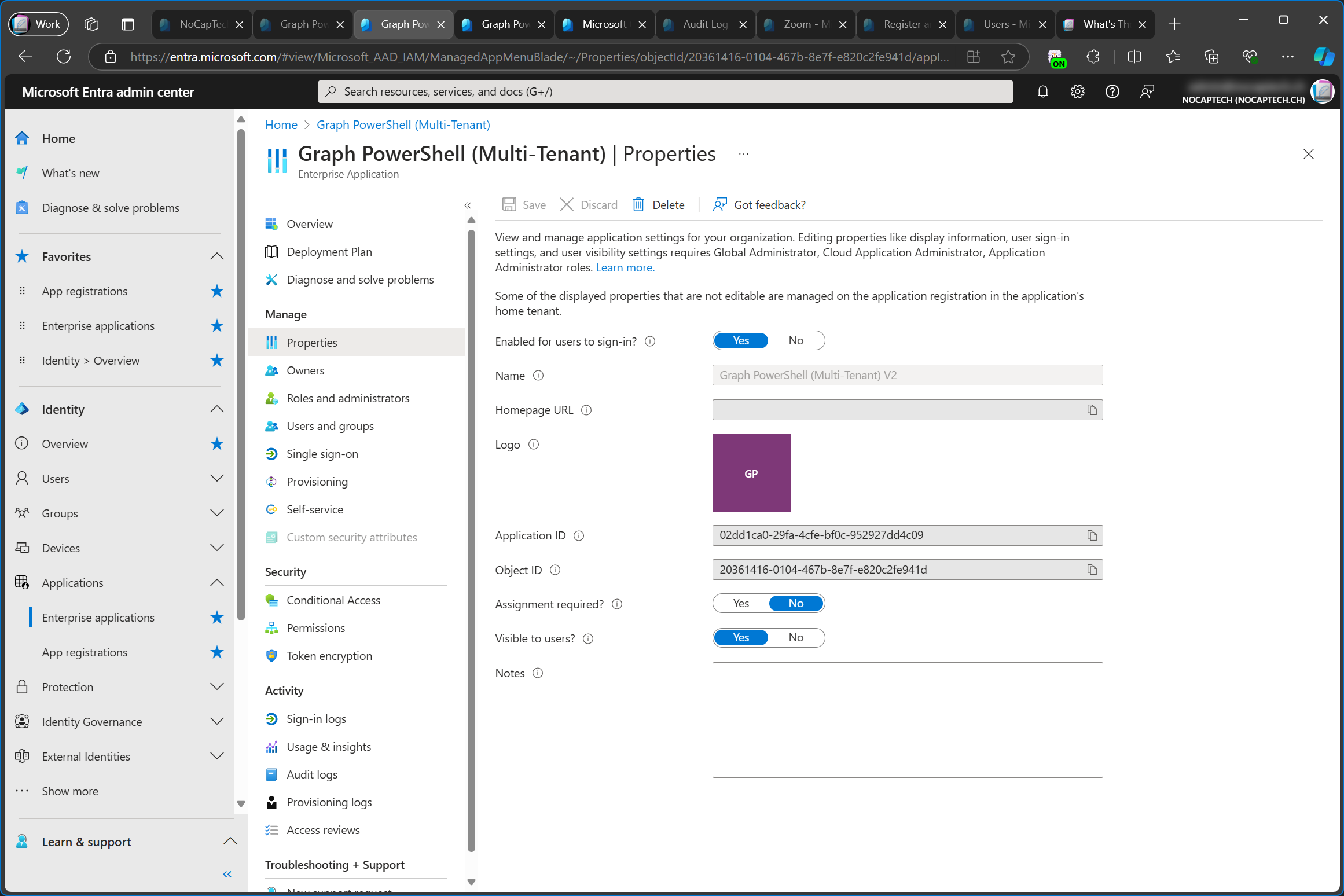The image size is (1344, 896).
Task: Open the notifications bell icon
Action: (x=1042, y=91)
